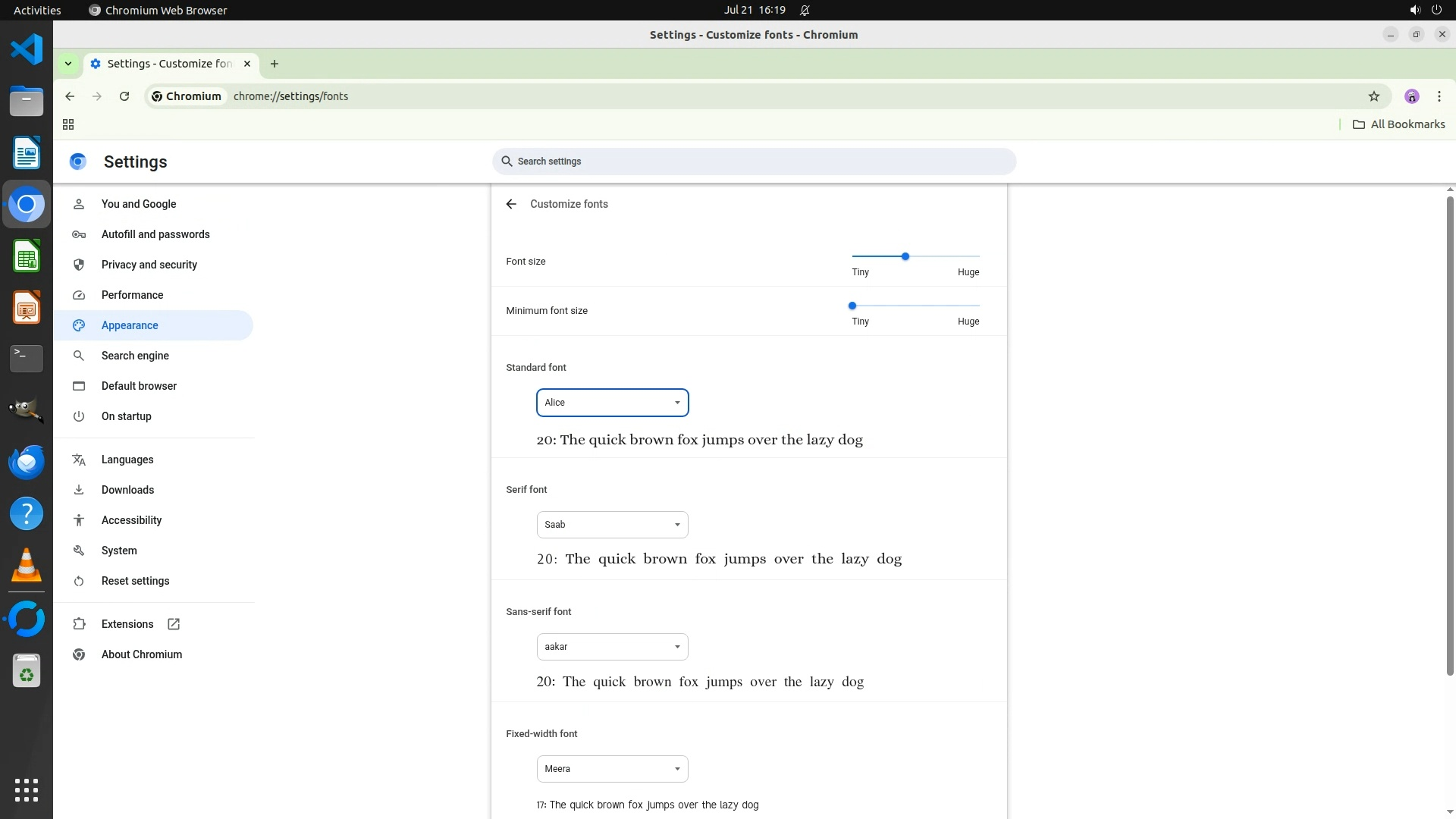The image size is (1456, 819).
Task: Open About Chromium page
Action: (142, 654)
